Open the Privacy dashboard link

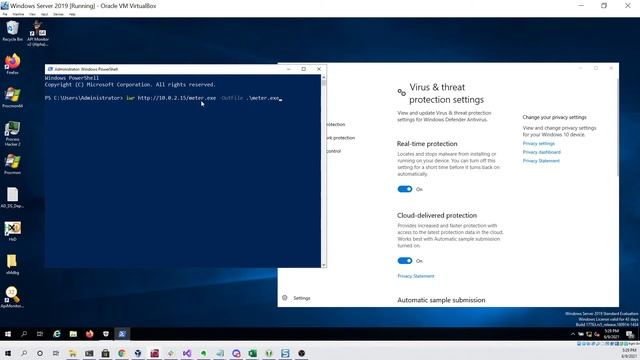coord(542,152)
